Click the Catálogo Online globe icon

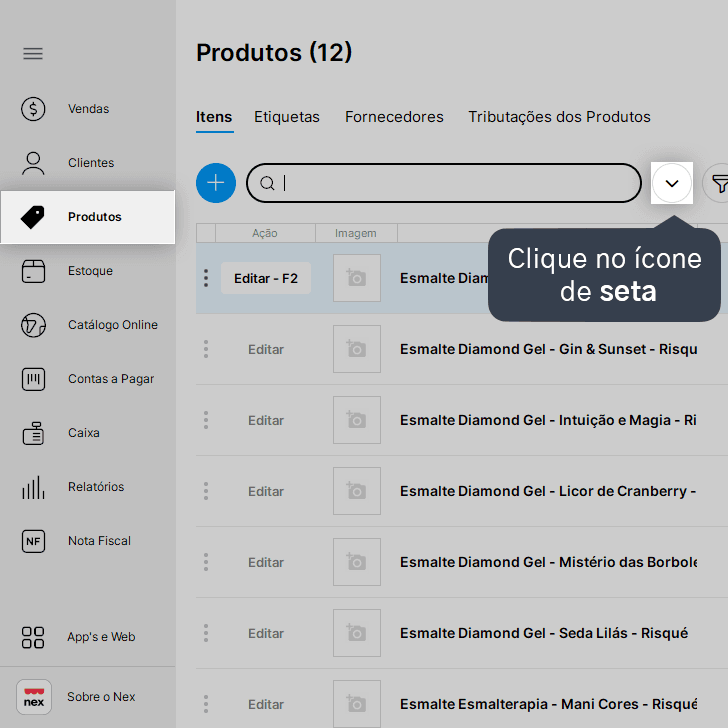(x=33, y=325)
